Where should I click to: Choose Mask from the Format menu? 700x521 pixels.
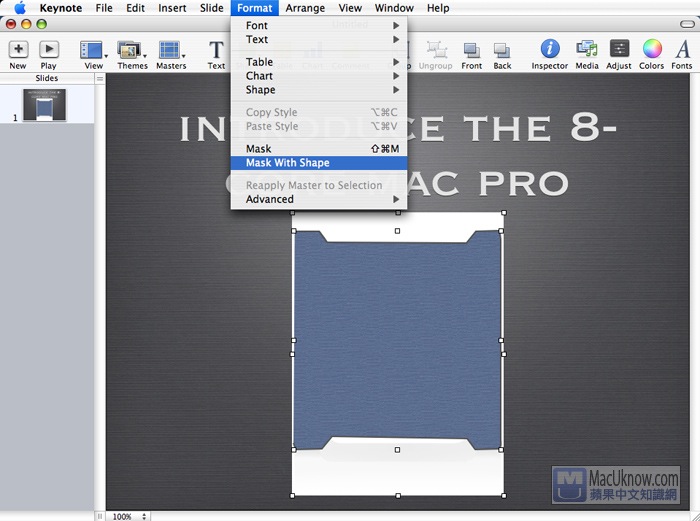click(319, 149)
